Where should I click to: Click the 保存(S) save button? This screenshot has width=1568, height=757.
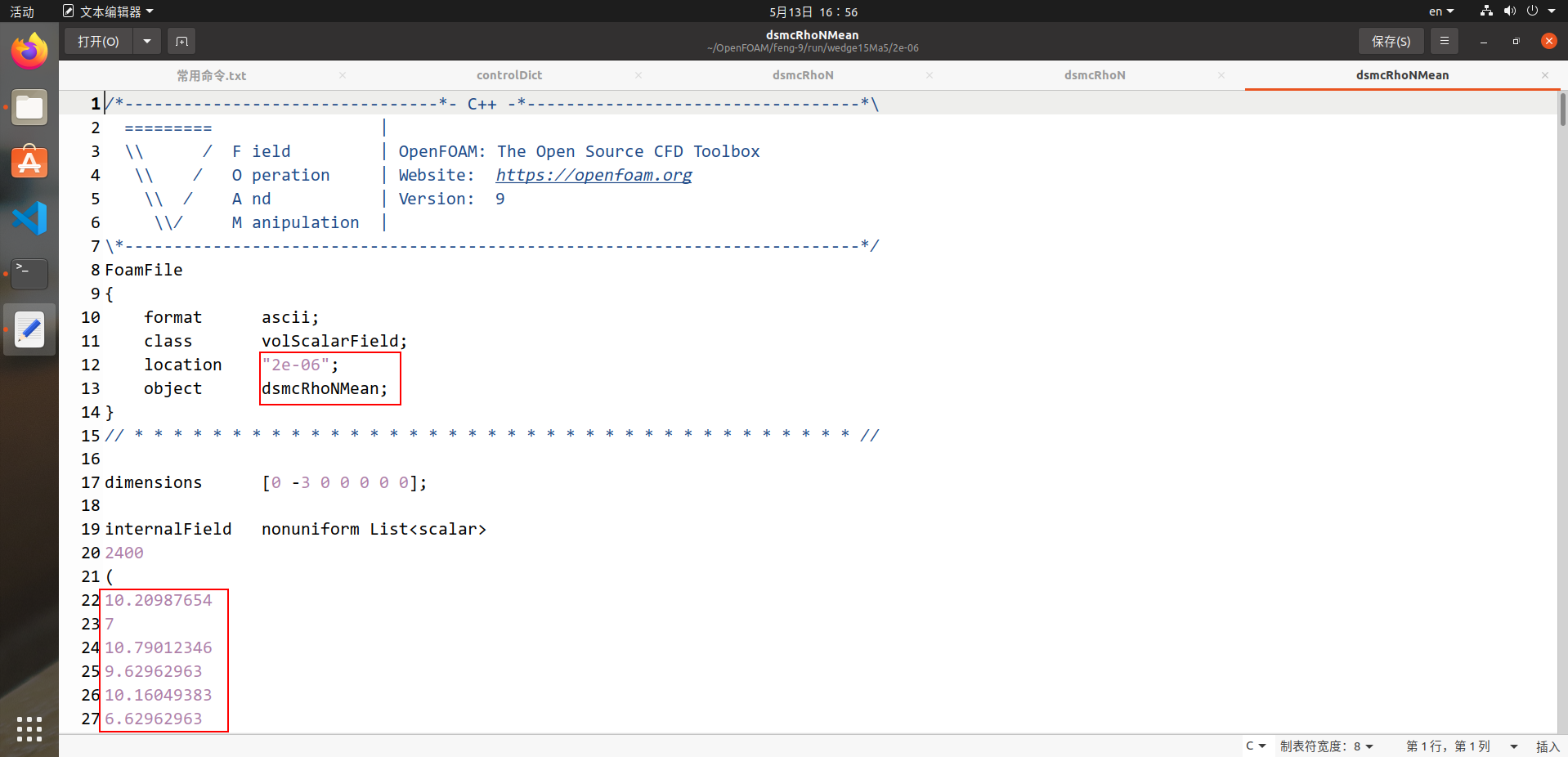point(1390,41)
